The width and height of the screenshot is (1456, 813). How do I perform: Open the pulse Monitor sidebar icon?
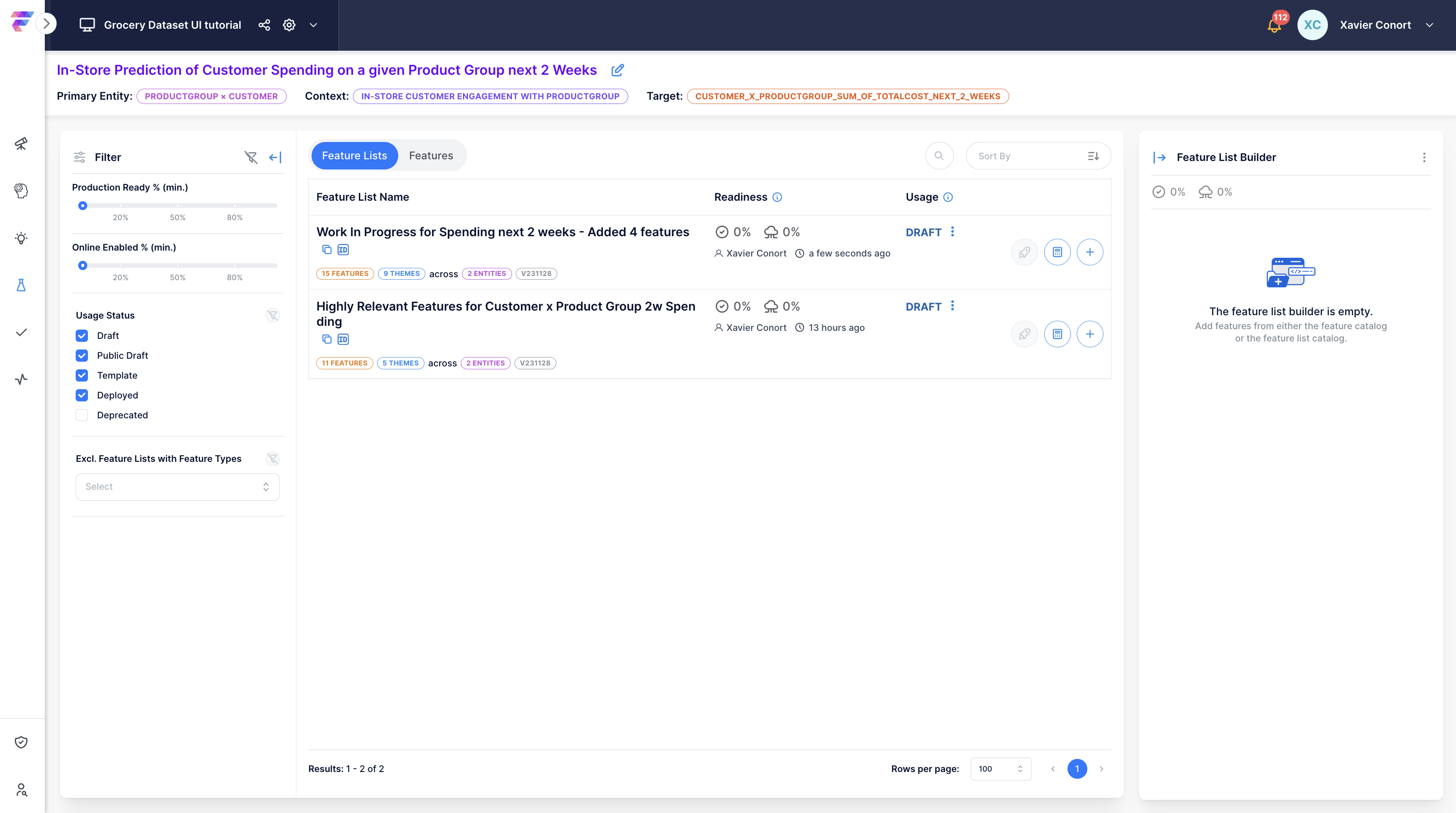(21, 379)
